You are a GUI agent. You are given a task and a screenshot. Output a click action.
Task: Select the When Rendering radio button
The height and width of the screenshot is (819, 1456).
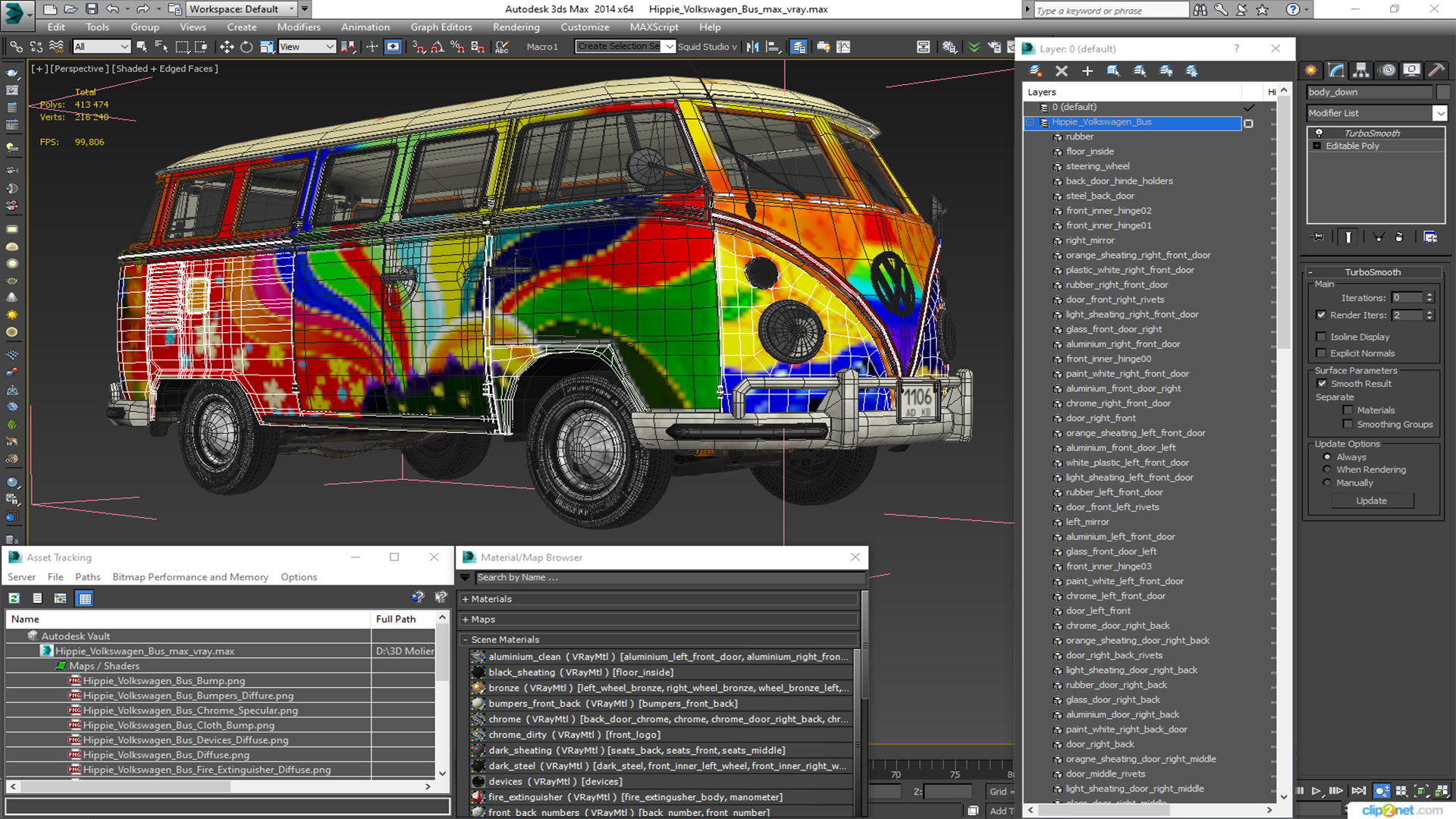click(x=1327, y=469)
